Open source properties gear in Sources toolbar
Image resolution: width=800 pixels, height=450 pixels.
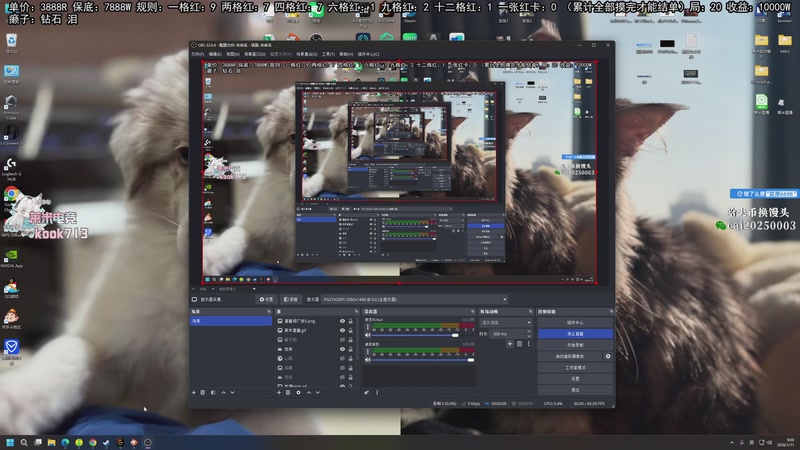tap(298, 392)
